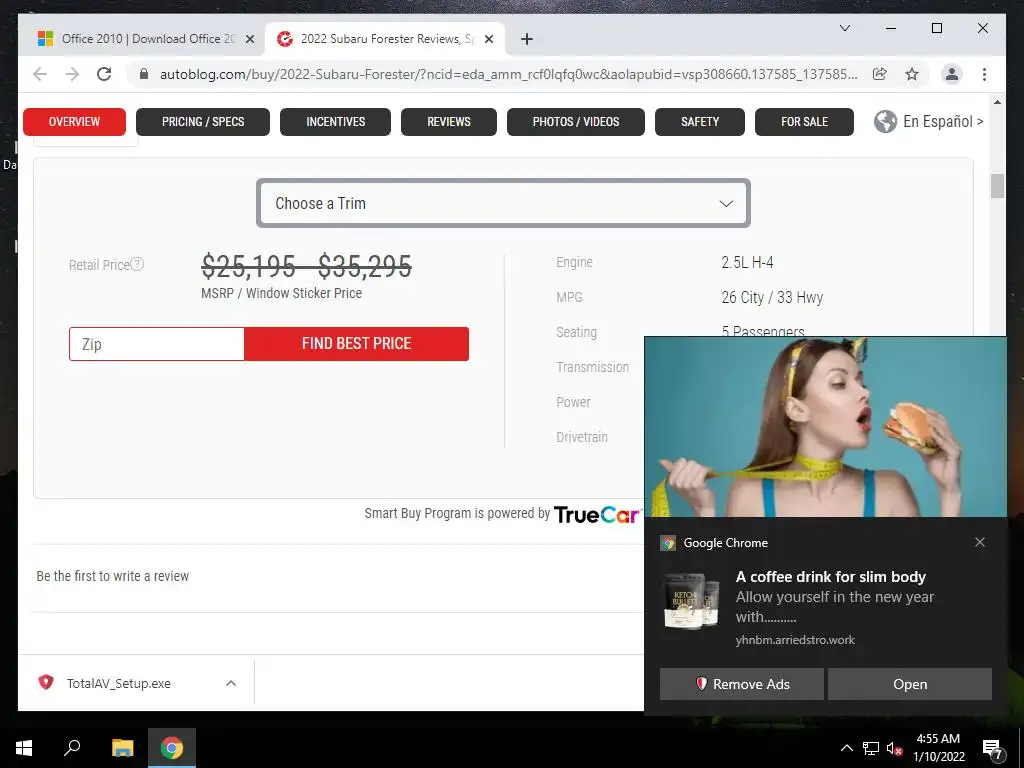This screenshot has height=768, width=1024.
Task: Click FIND BEST PRICE button
Action: click(x=357, y=344)
